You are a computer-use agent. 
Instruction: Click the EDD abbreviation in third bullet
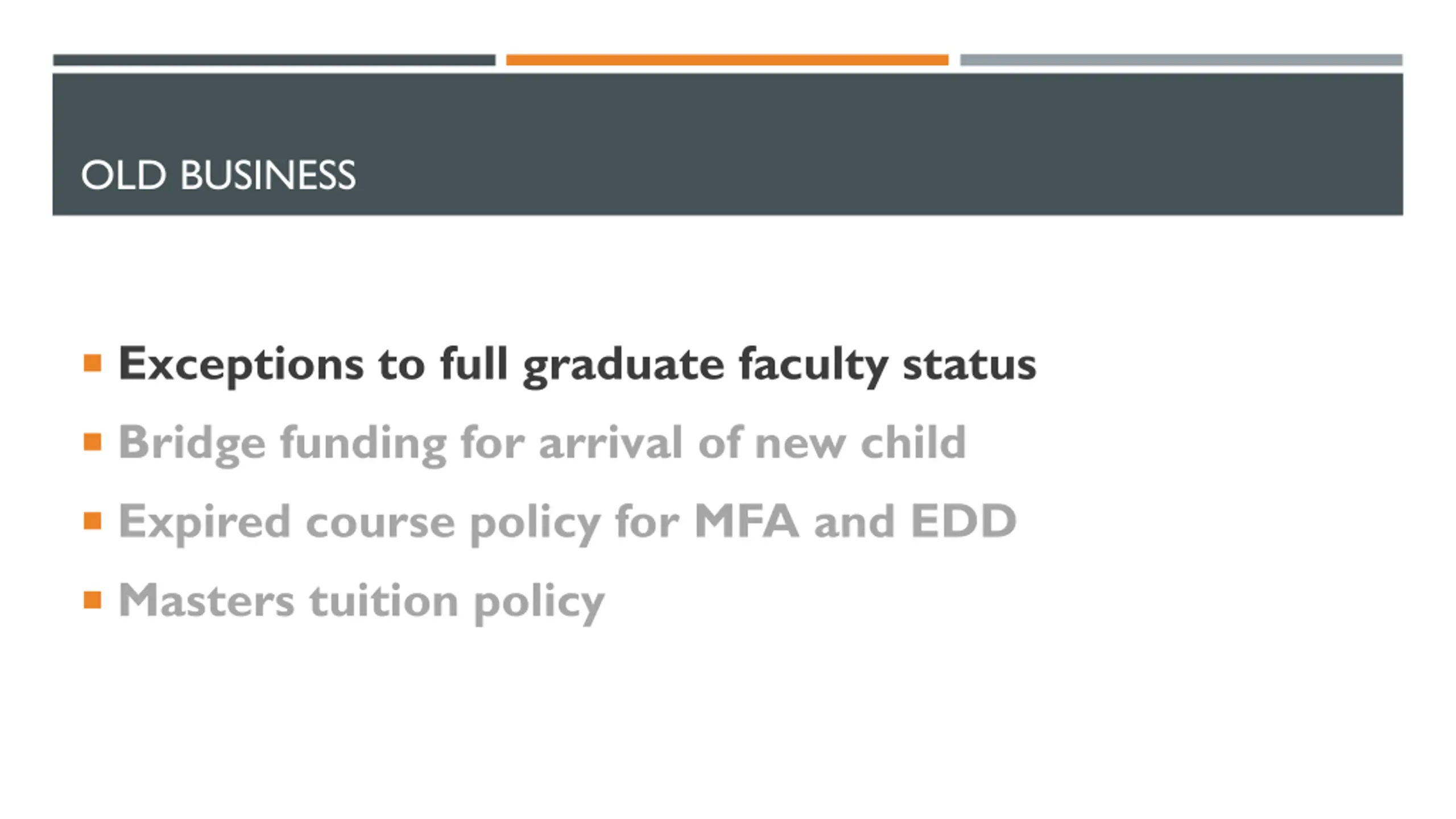(963, 520)
